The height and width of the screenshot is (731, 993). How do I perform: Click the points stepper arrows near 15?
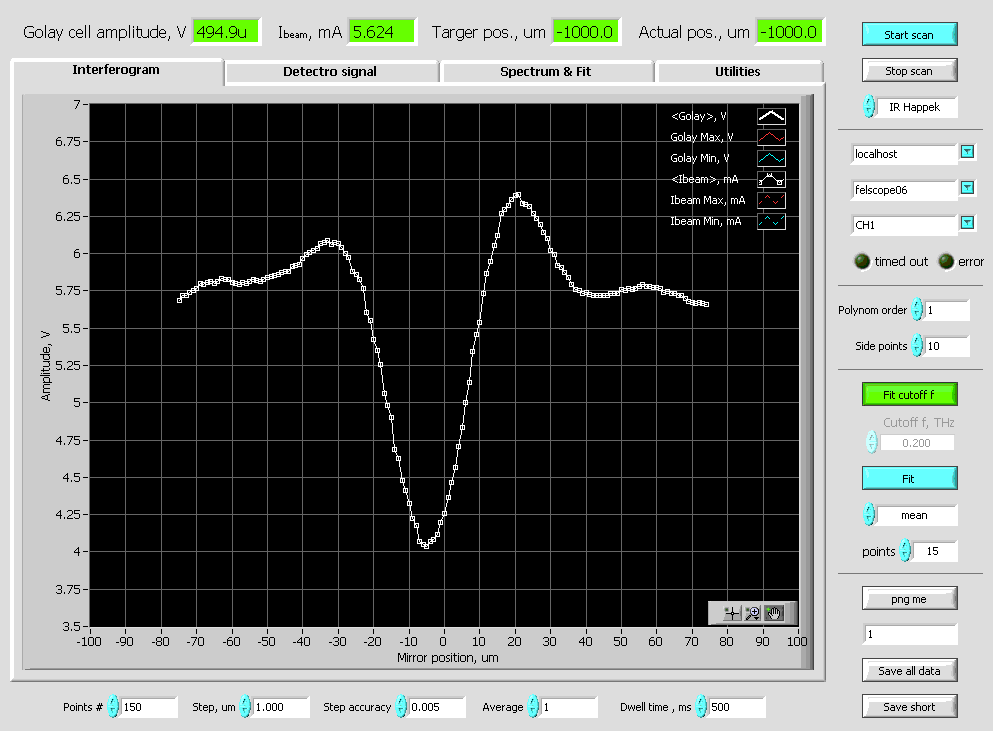pos(906,550)
